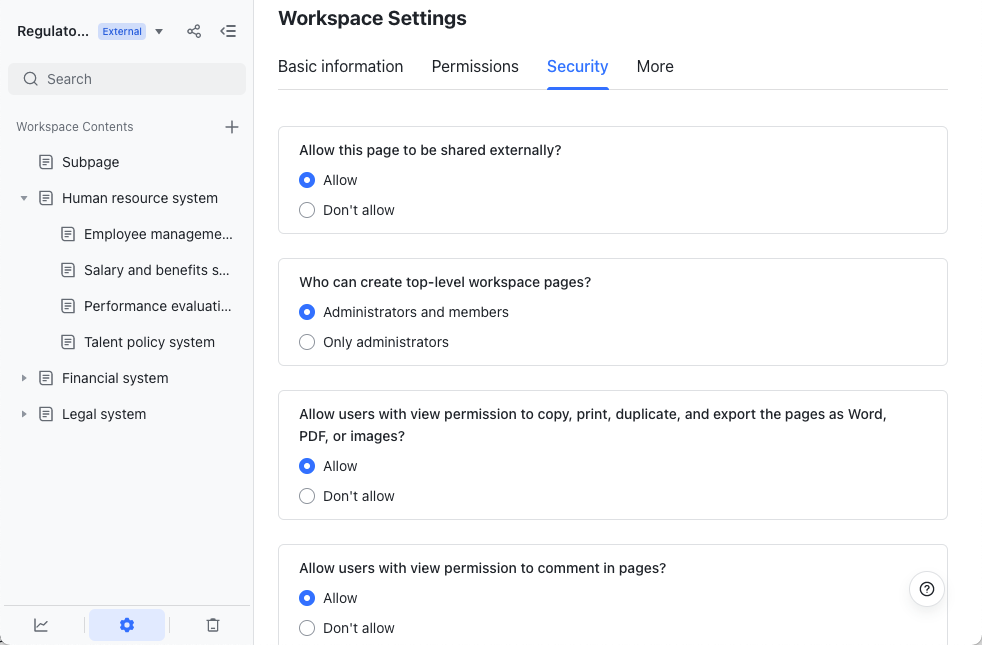Expand the Legal system tree item
Image resolution: width=982 pixels, height=645 pixels.
[x=24, y=414]
